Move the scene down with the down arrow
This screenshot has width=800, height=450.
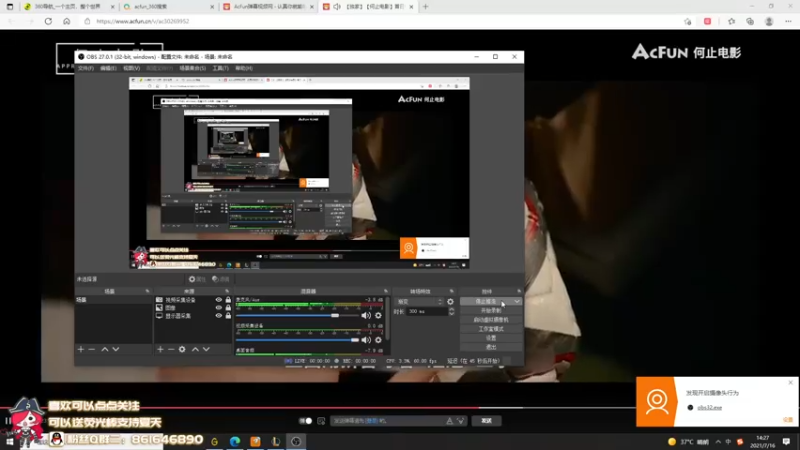tap(116, 349)
